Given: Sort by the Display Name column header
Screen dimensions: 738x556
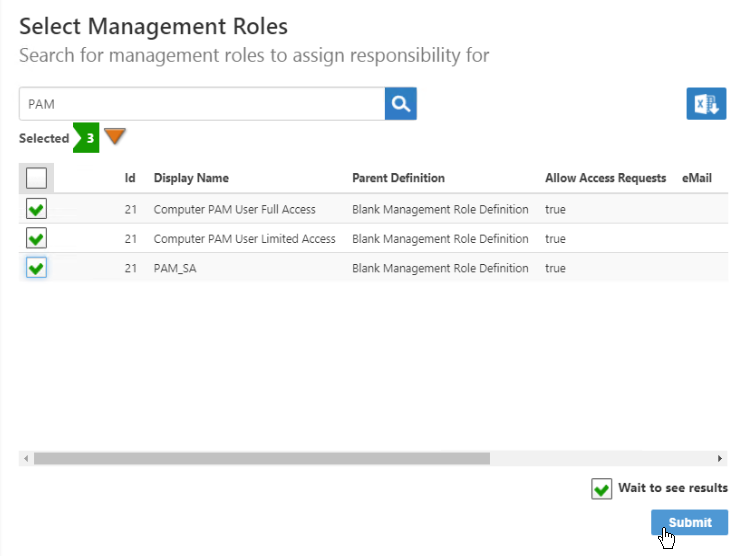Looking at the screenshot, I should point(191,178).
